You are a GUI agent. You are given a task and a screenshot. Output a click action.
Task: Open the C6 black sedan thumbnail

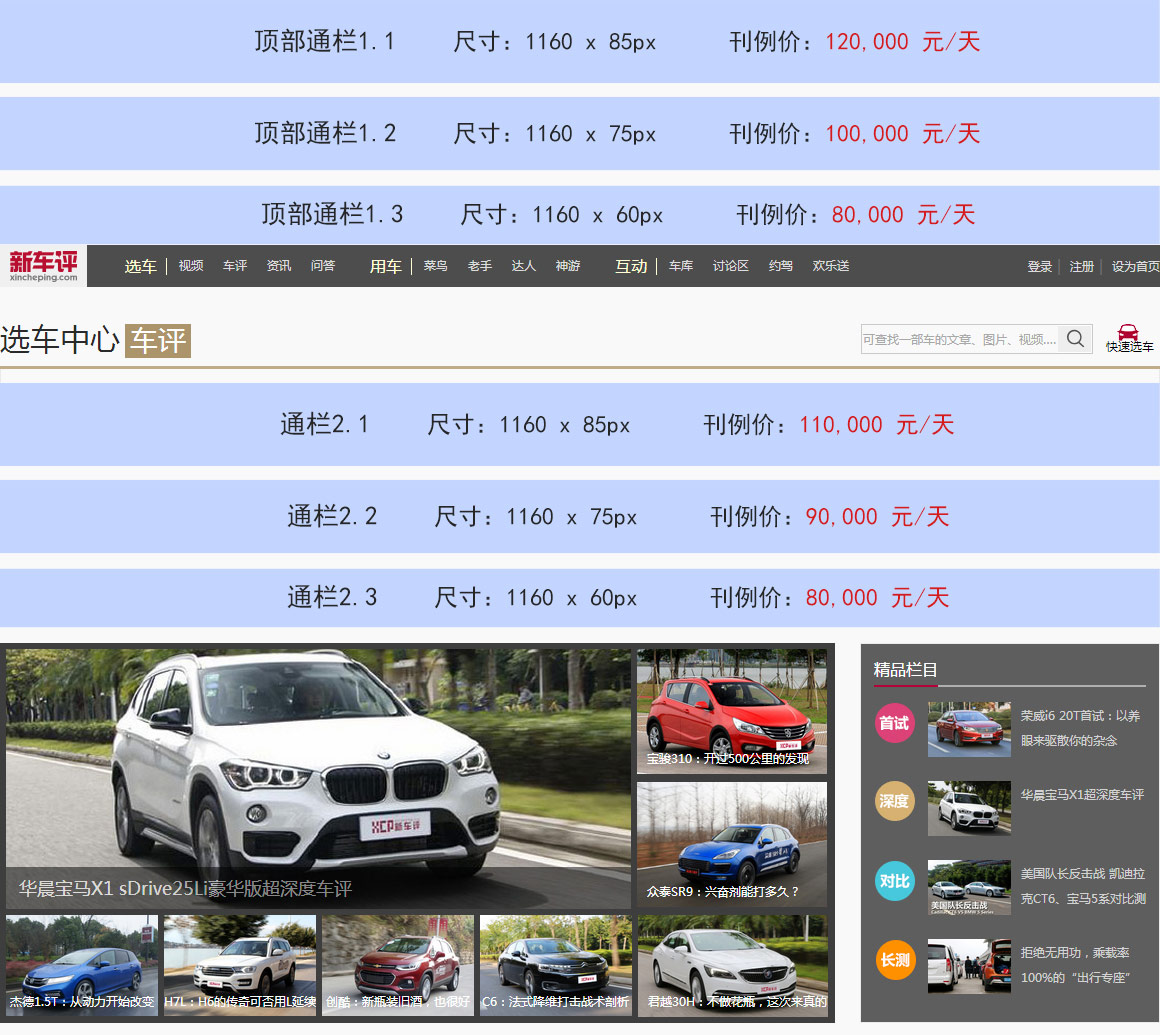tap(556, 965)
